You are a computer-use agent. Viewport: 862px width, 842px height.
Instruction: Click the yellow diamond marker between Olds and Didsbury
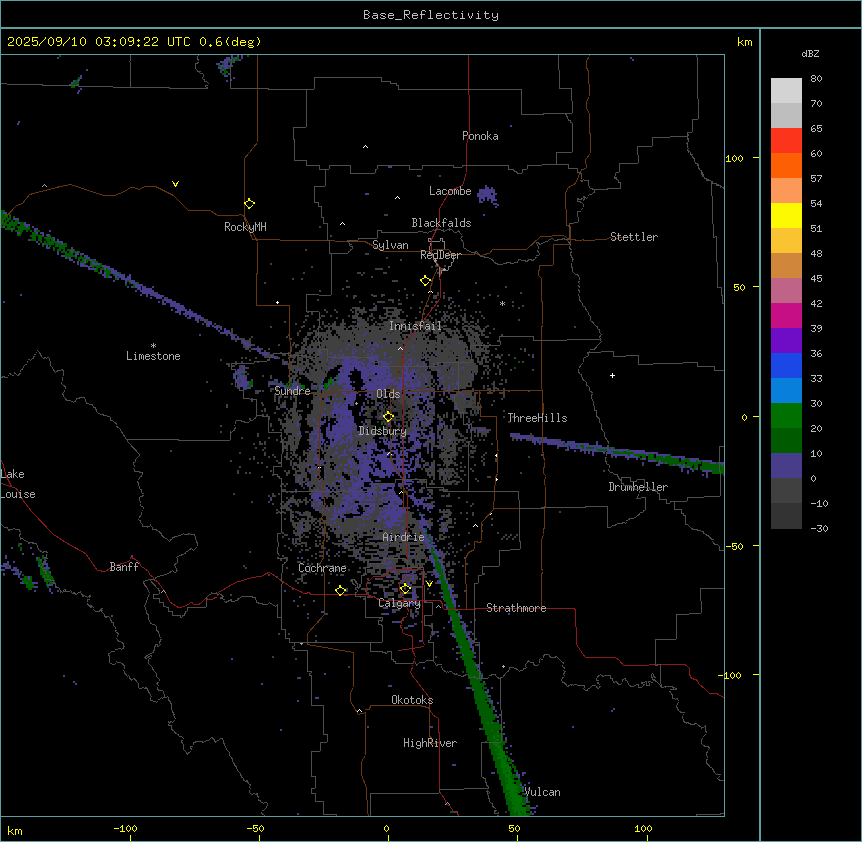[x=388, y=417]
